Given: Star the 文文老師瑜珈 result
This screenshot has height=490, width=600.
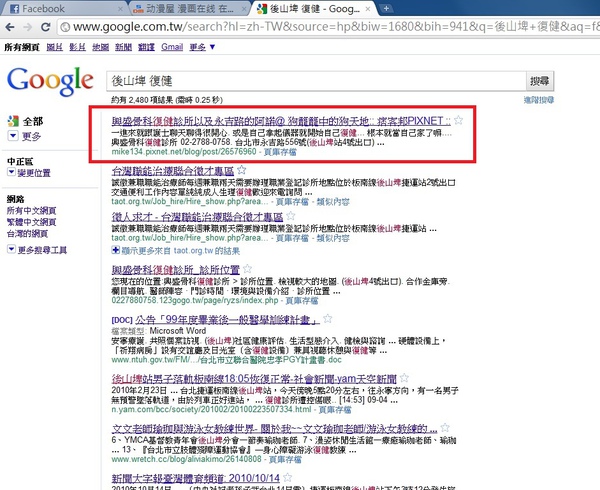Looking at the screenshot, I should (445, 427).
